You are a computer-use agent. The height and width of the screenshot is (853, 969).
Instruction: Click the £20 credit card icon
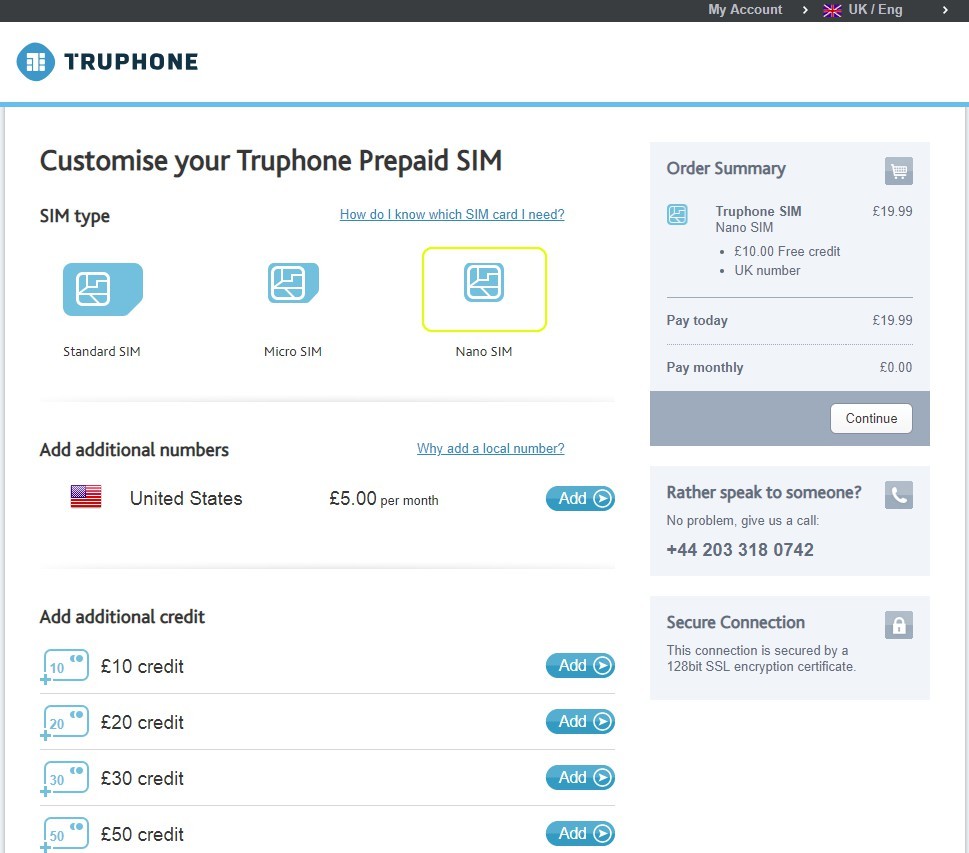tap(65, 722)
